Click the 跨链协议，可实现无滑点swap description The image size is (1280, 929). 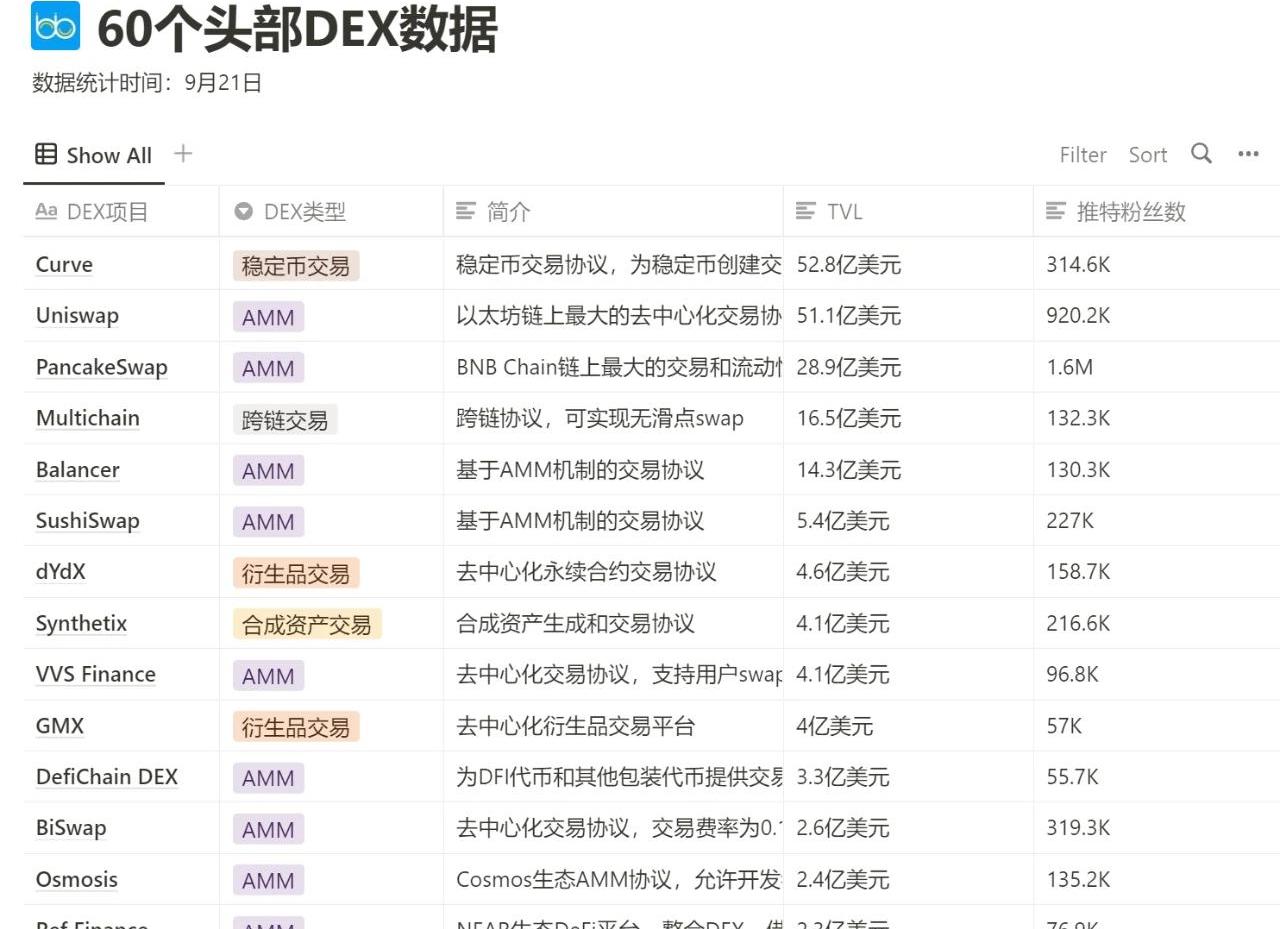tap(600, 418)
